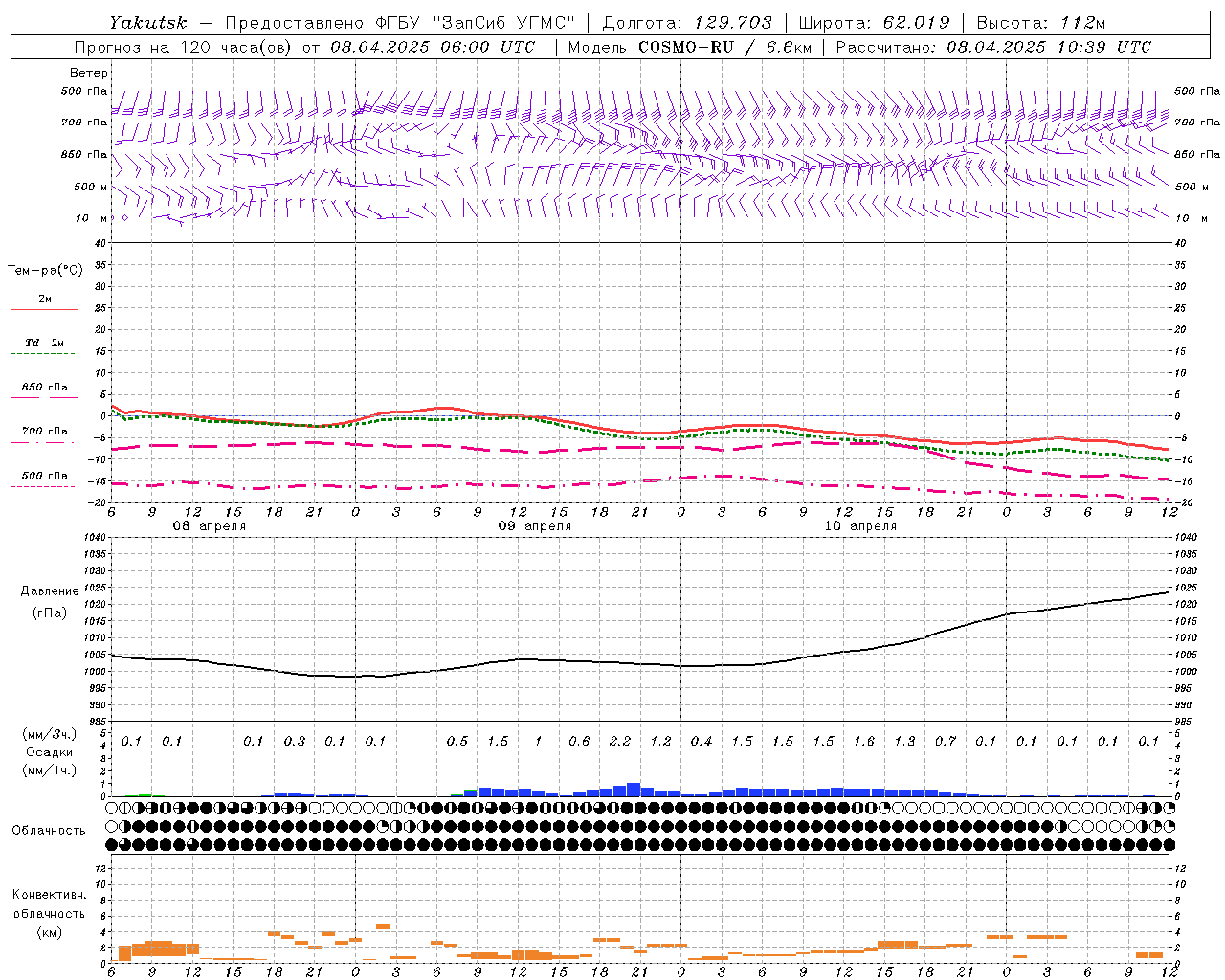Screen dimensions: 1225x980
Task: Click the Давление pressure panel label
Action: click(49, 591)
